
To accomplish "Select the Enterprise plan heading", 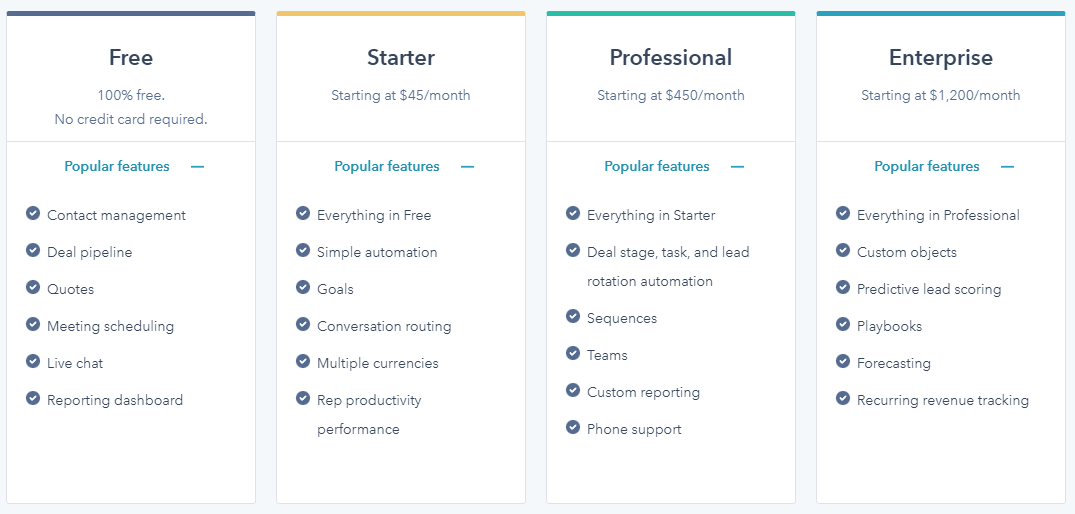I will click(x=941, y=58).
